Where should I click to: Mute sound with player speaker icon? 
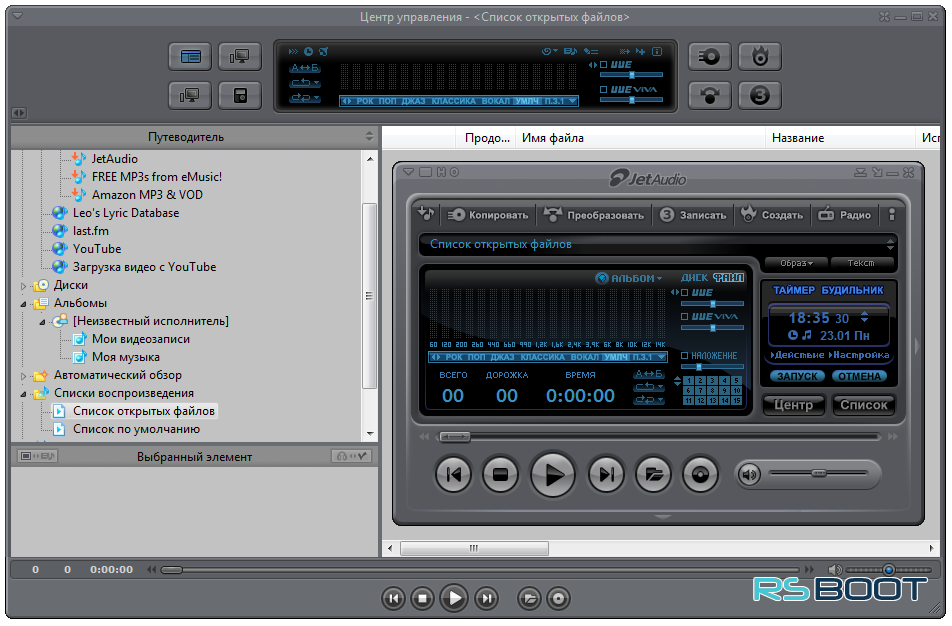pos(750,474)
